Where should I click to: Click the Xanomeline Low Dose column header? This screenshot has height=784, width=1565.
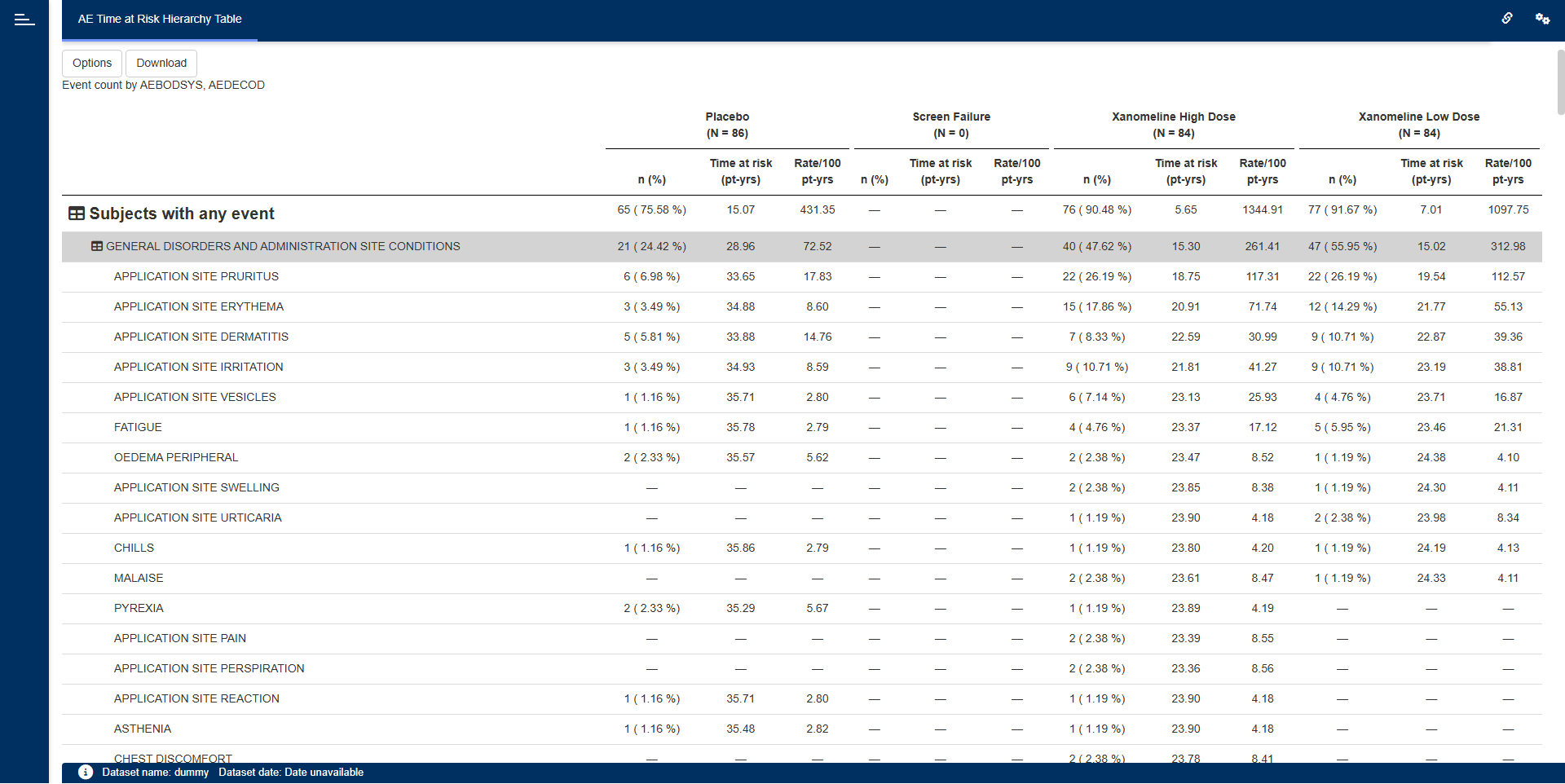click(1419, 125)
